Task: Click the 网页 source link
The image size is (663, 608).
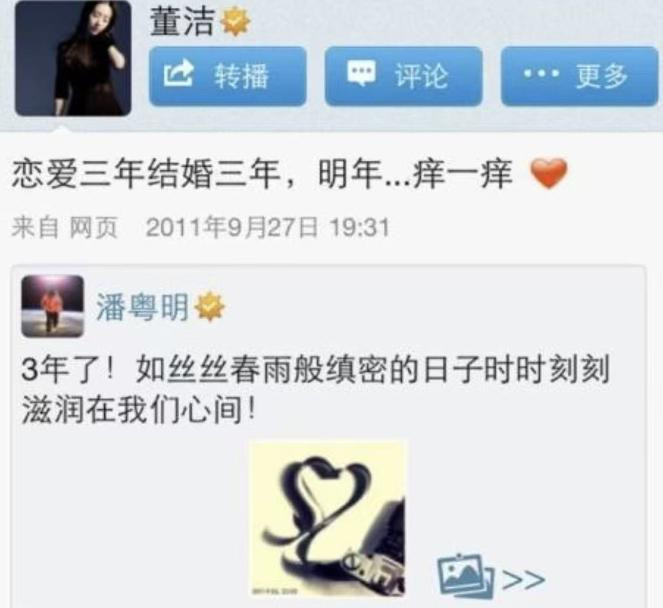Action: [x=93, y=228]
